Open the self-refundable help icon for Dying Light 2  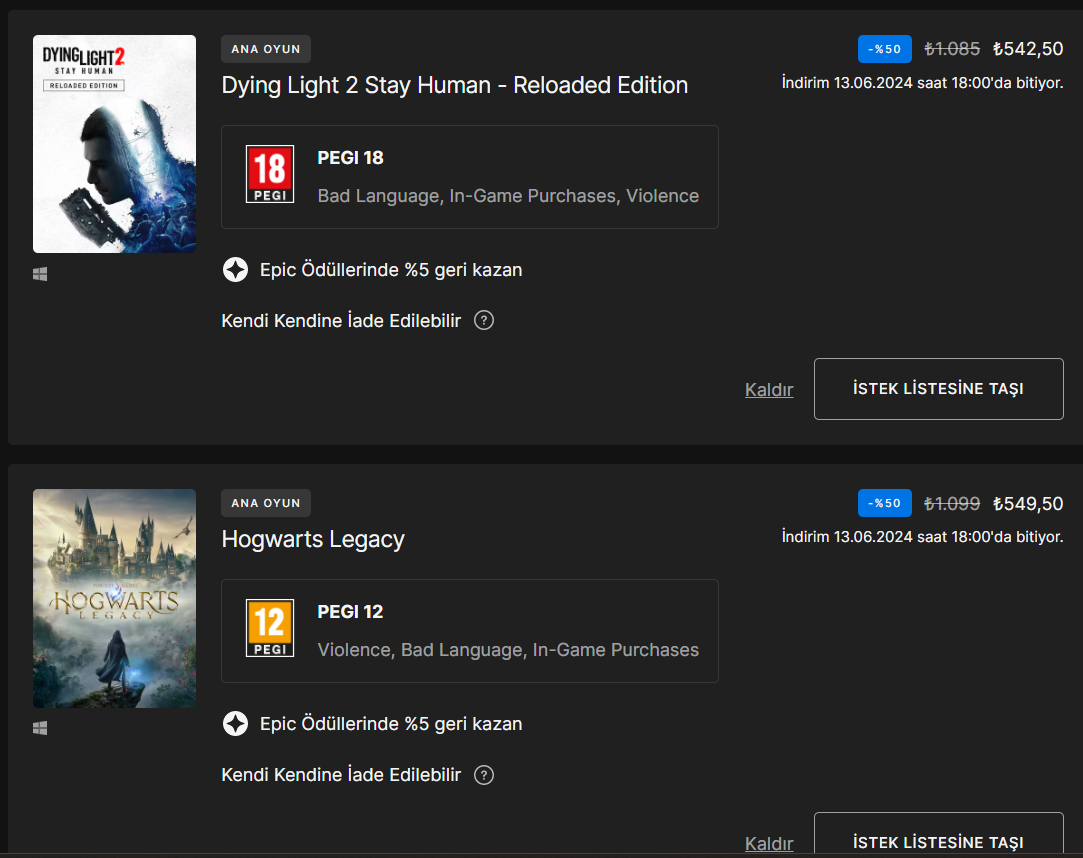pyautogui.click(x=483, y=321)
